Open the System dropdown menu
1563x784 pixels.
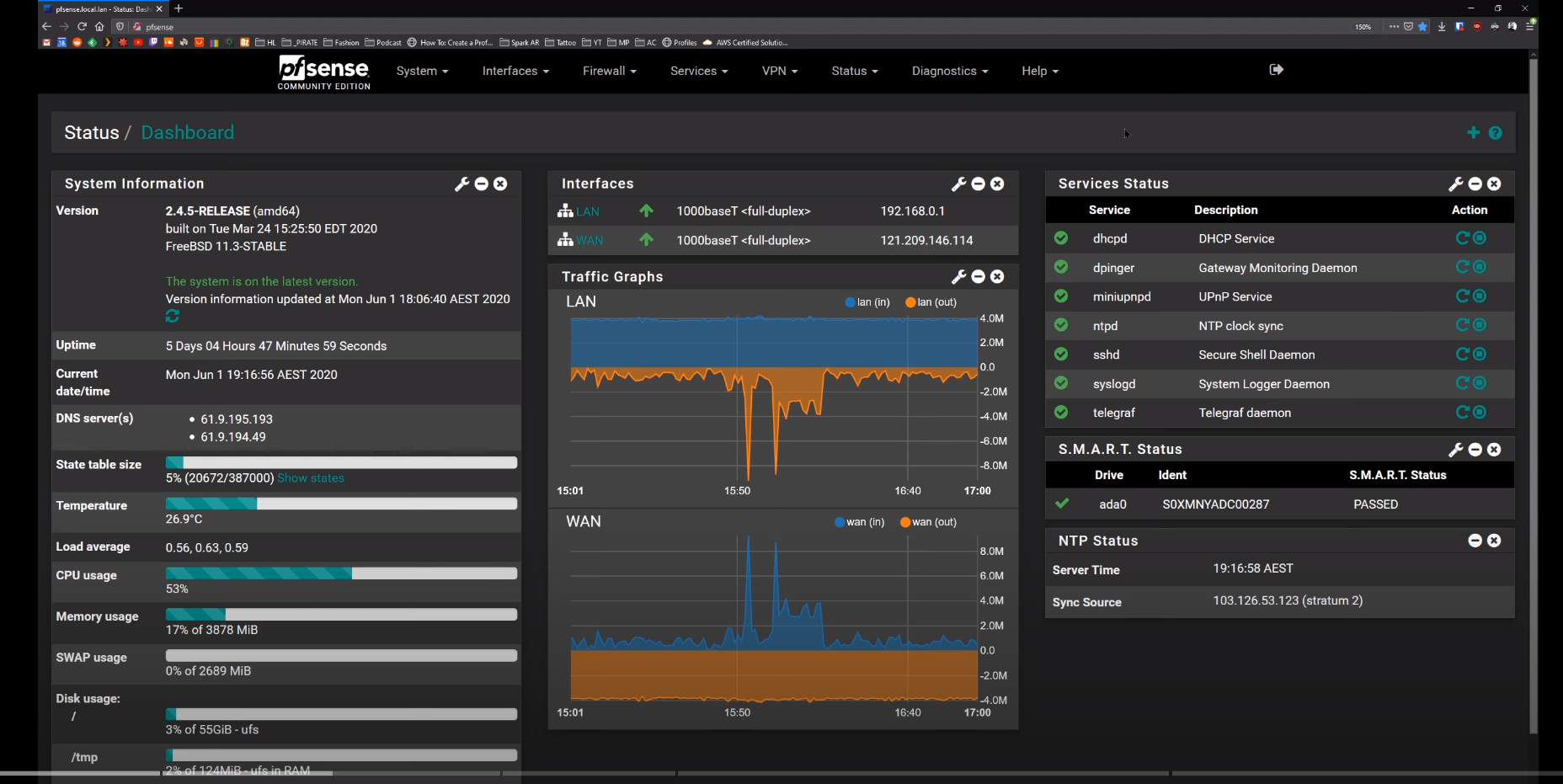(422, 71)
